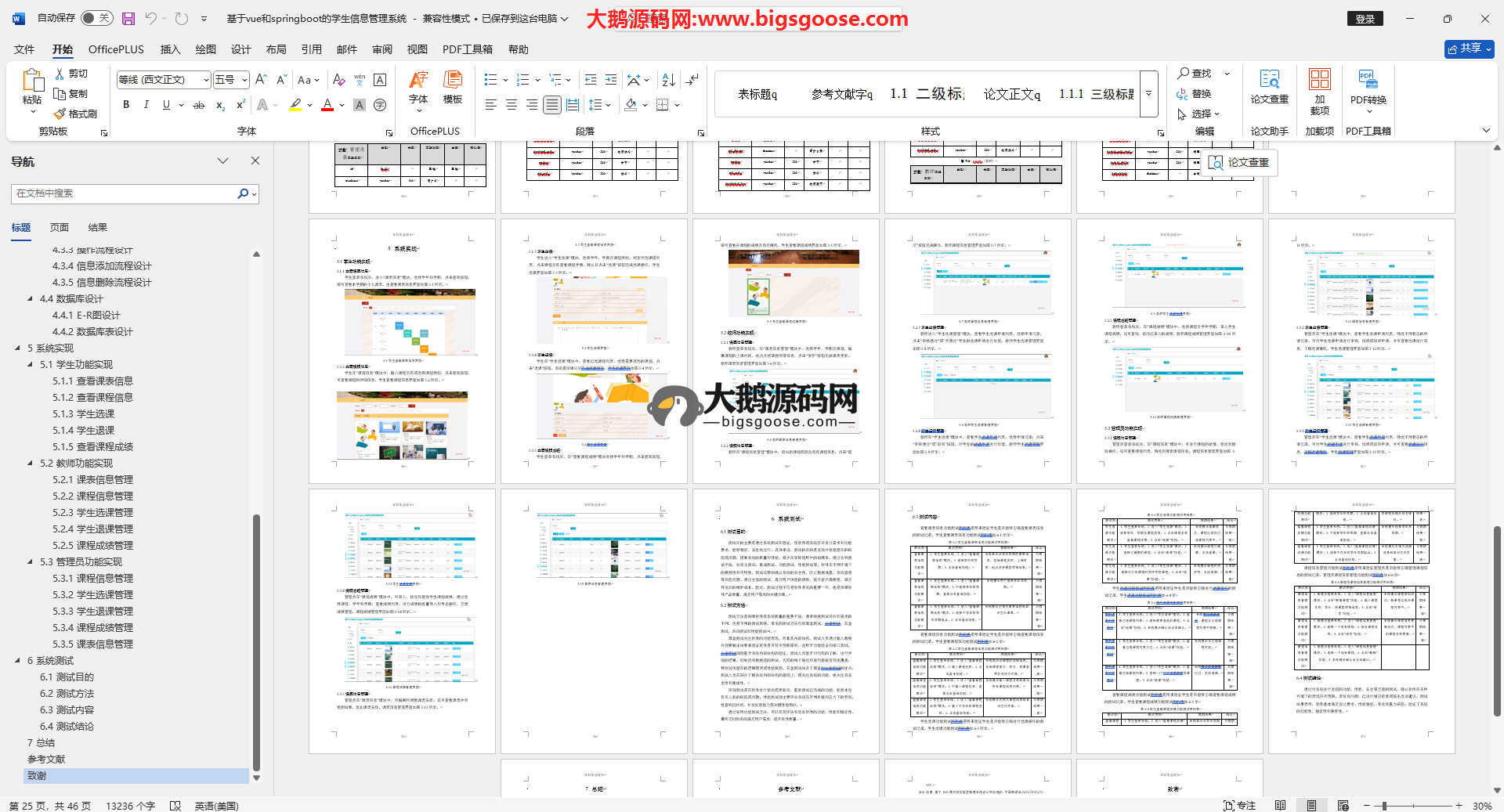
Task: Click the 共享 share button
Action: pyautogui.click(x=1469, y=49)
